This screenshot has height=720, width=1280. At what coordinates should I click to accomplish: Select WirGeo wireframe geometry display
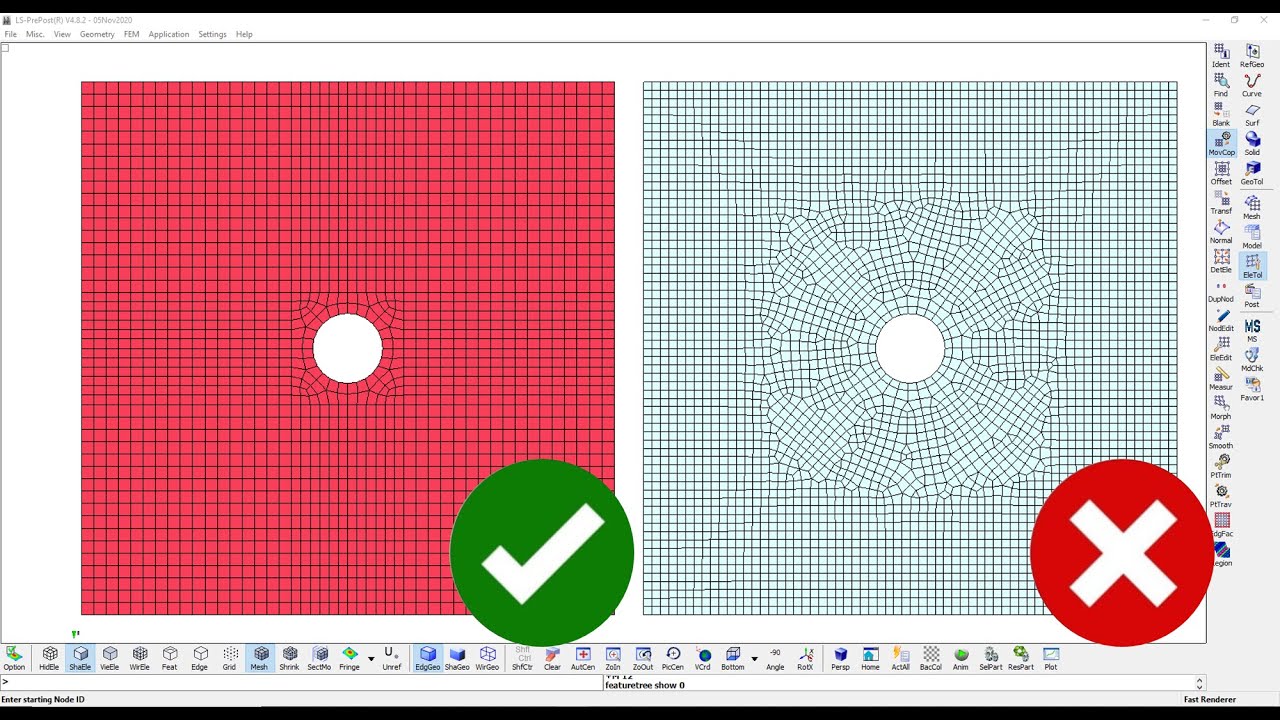(487, 658)
